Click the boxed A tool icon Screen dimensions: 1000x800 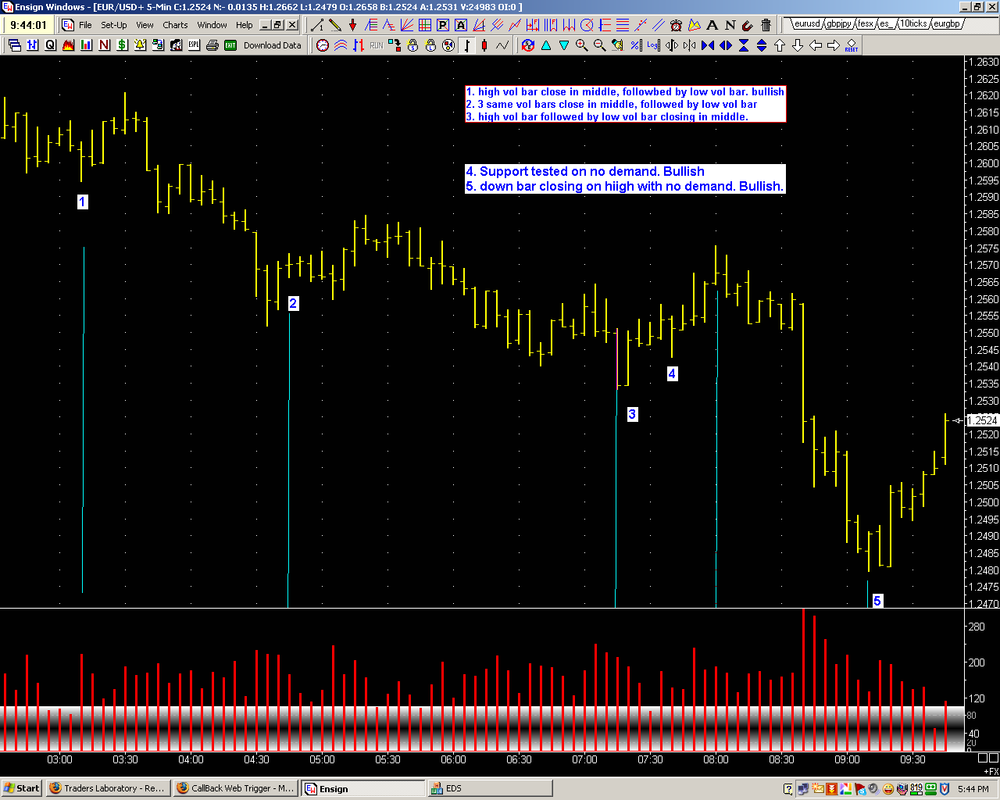point(460,26)
